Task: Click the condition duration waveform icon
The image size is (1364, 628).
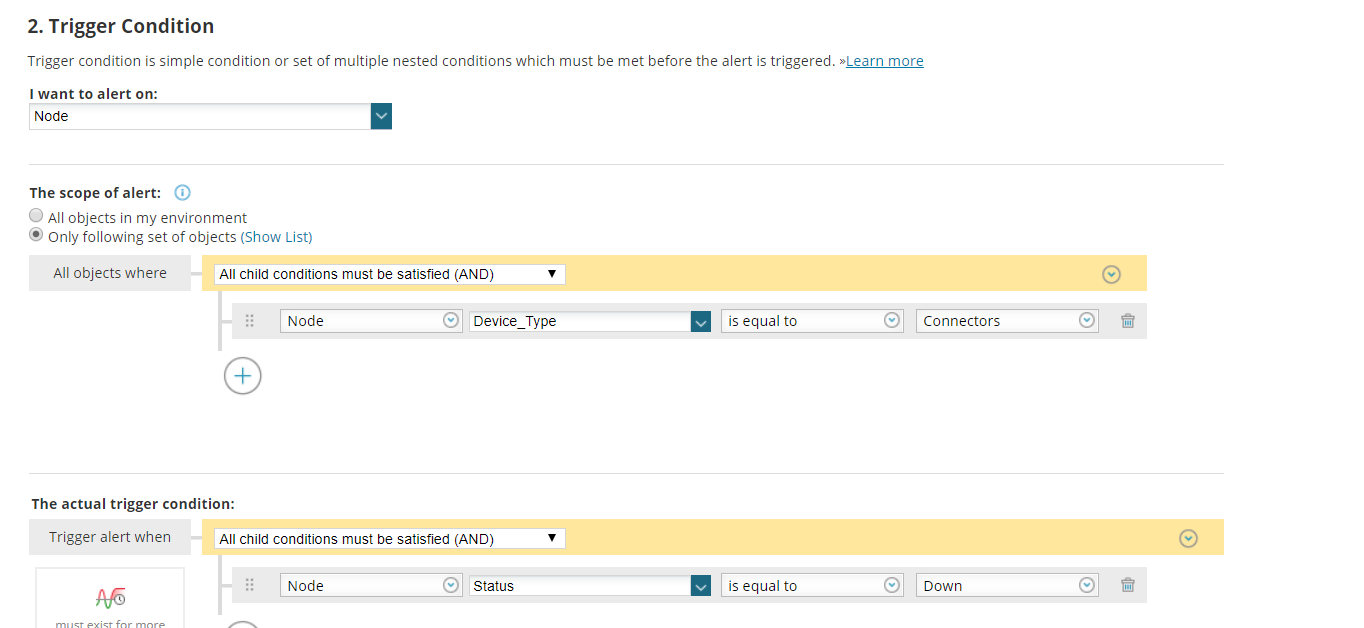Action: point(110,598)
